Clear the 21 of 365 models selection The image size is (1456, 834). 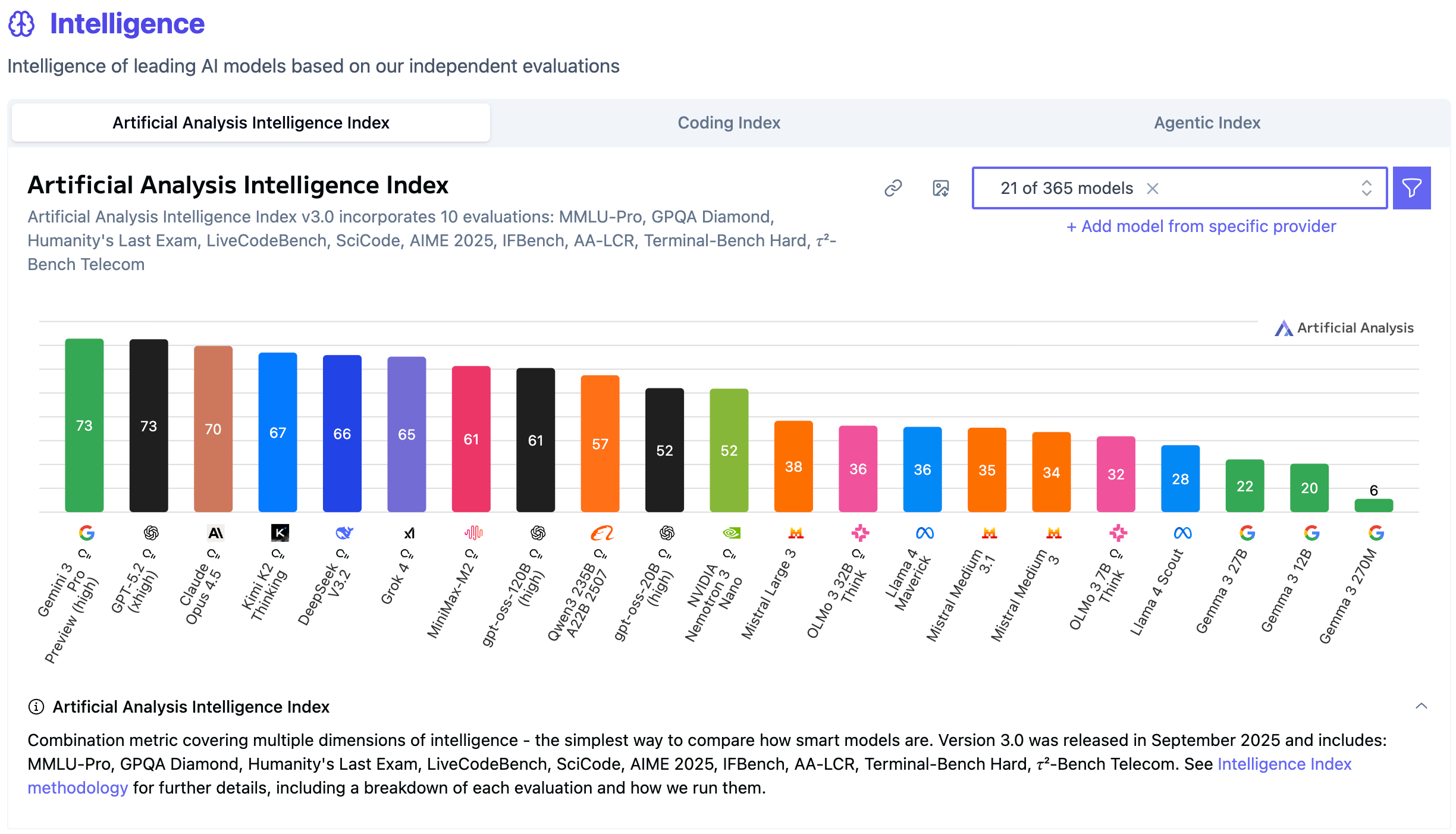(x=1153, y=188)
